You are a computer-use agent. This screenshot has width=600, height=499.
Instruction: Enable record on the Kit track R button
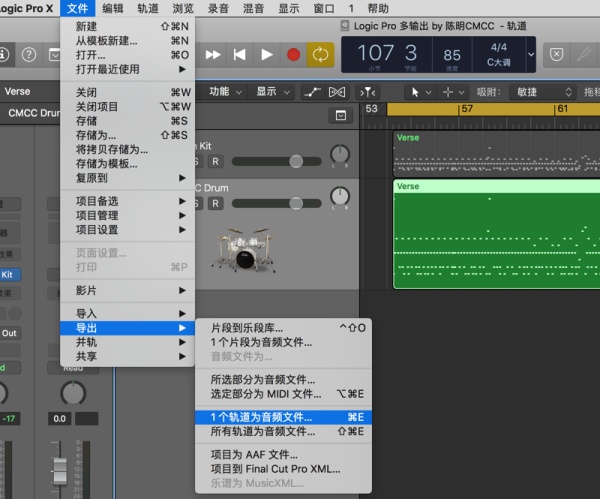[x=215, y=161]
